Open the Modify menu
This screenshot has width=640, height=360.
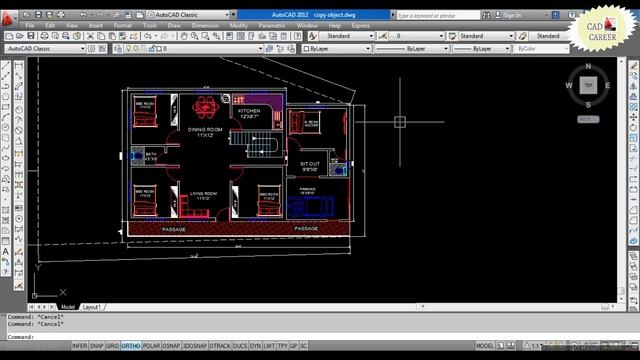pyautogui.click(x=238, y=26)
